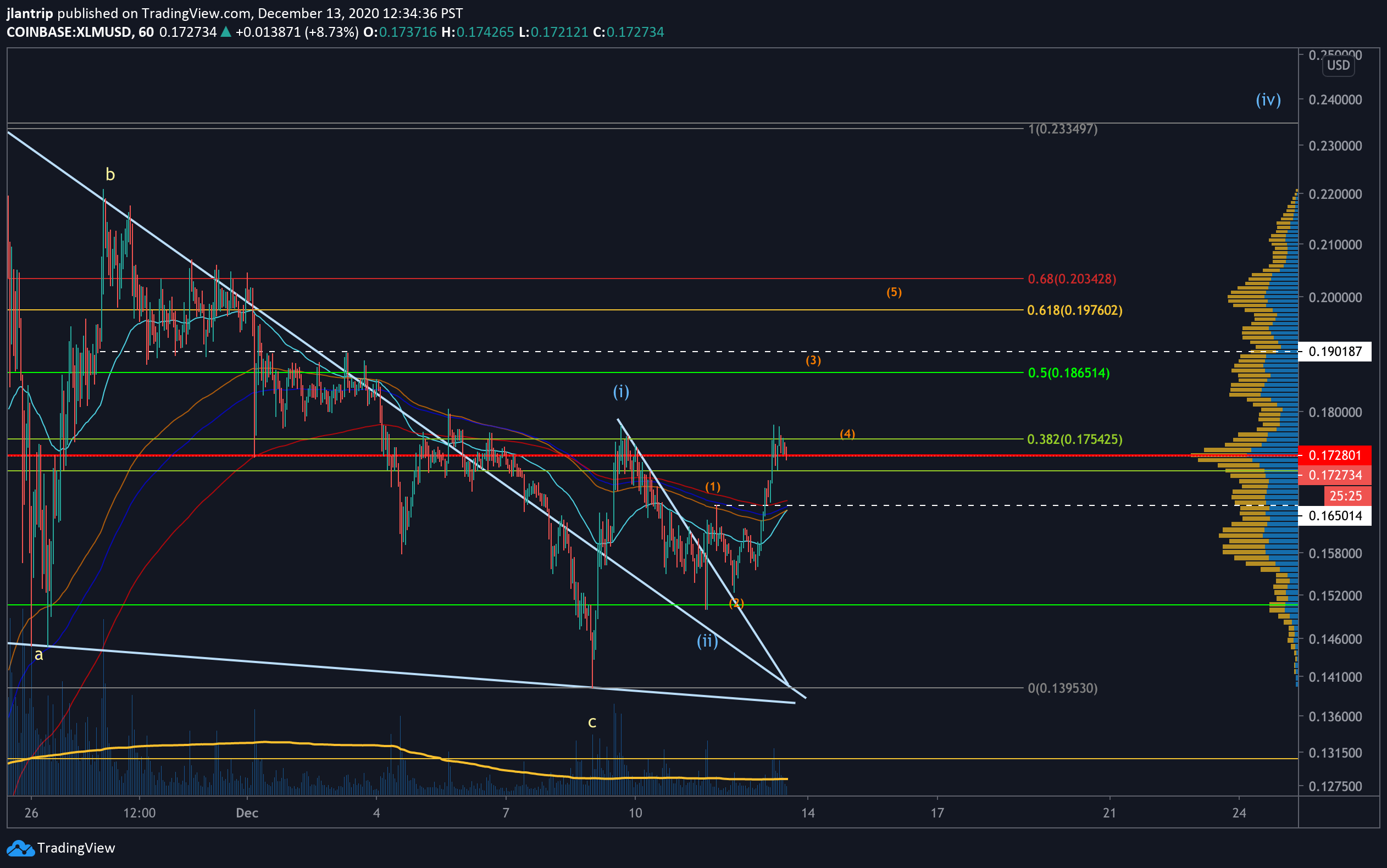Click the orange (1) wave label
Image resolution: width=1387 pixels, height=868 pixels.
coord(712,487)
